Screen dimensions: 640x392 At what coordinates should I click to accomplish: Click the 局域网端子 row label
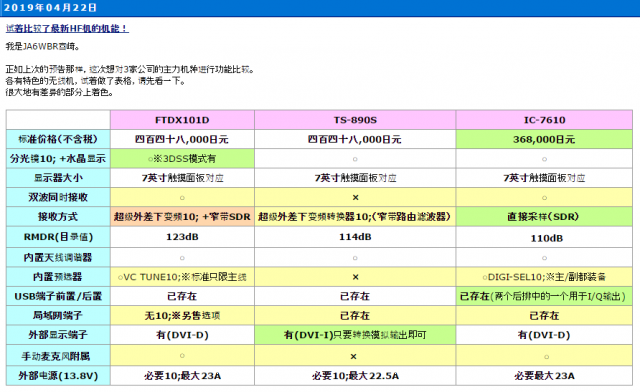pos(58,315)
